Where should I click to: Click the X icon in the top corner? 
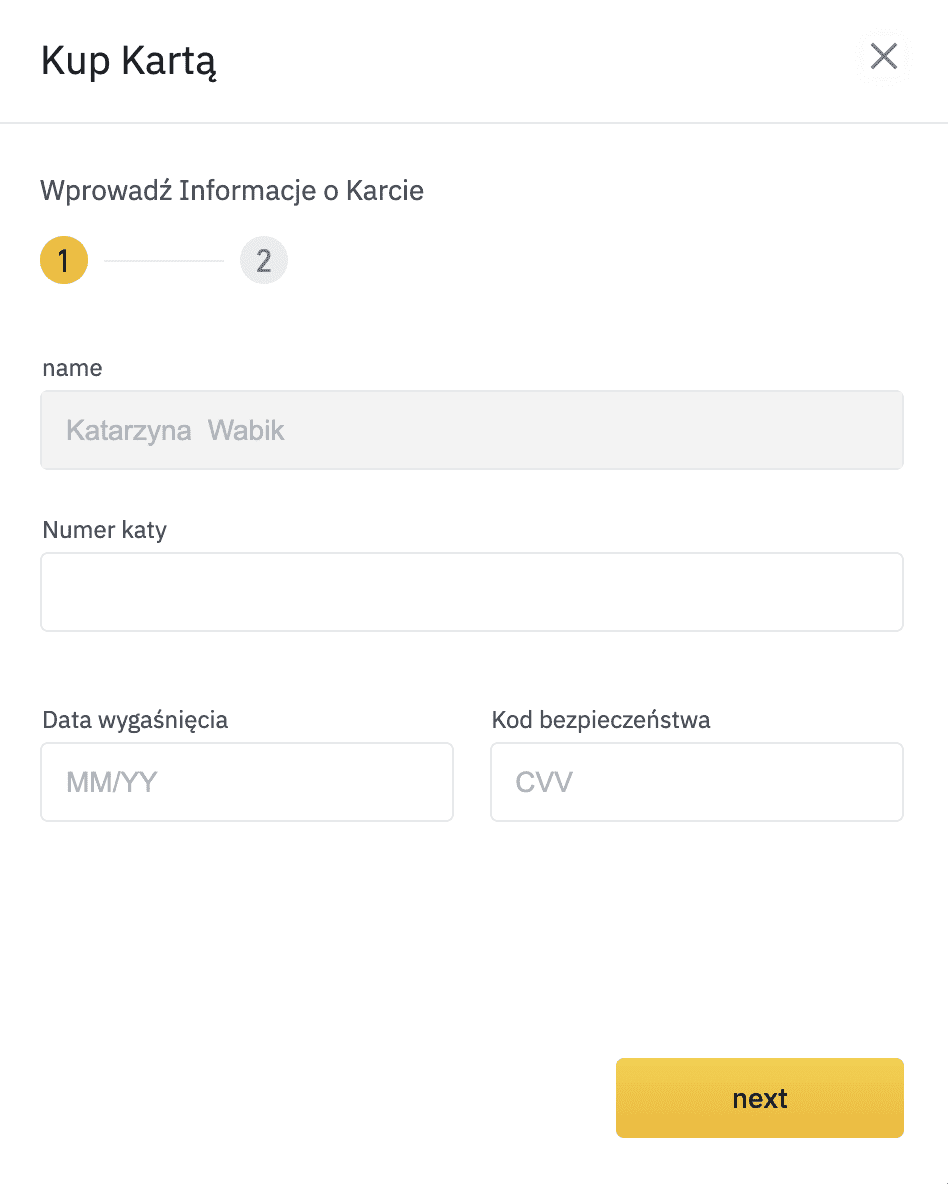coord(883,57)
